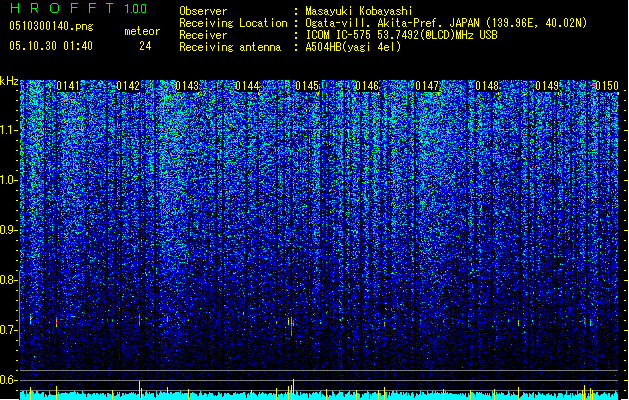The width and height of the screenshot is (629, 400).
Task: Click the Receiving antenna field label
Action: click(x=230, y=47)
